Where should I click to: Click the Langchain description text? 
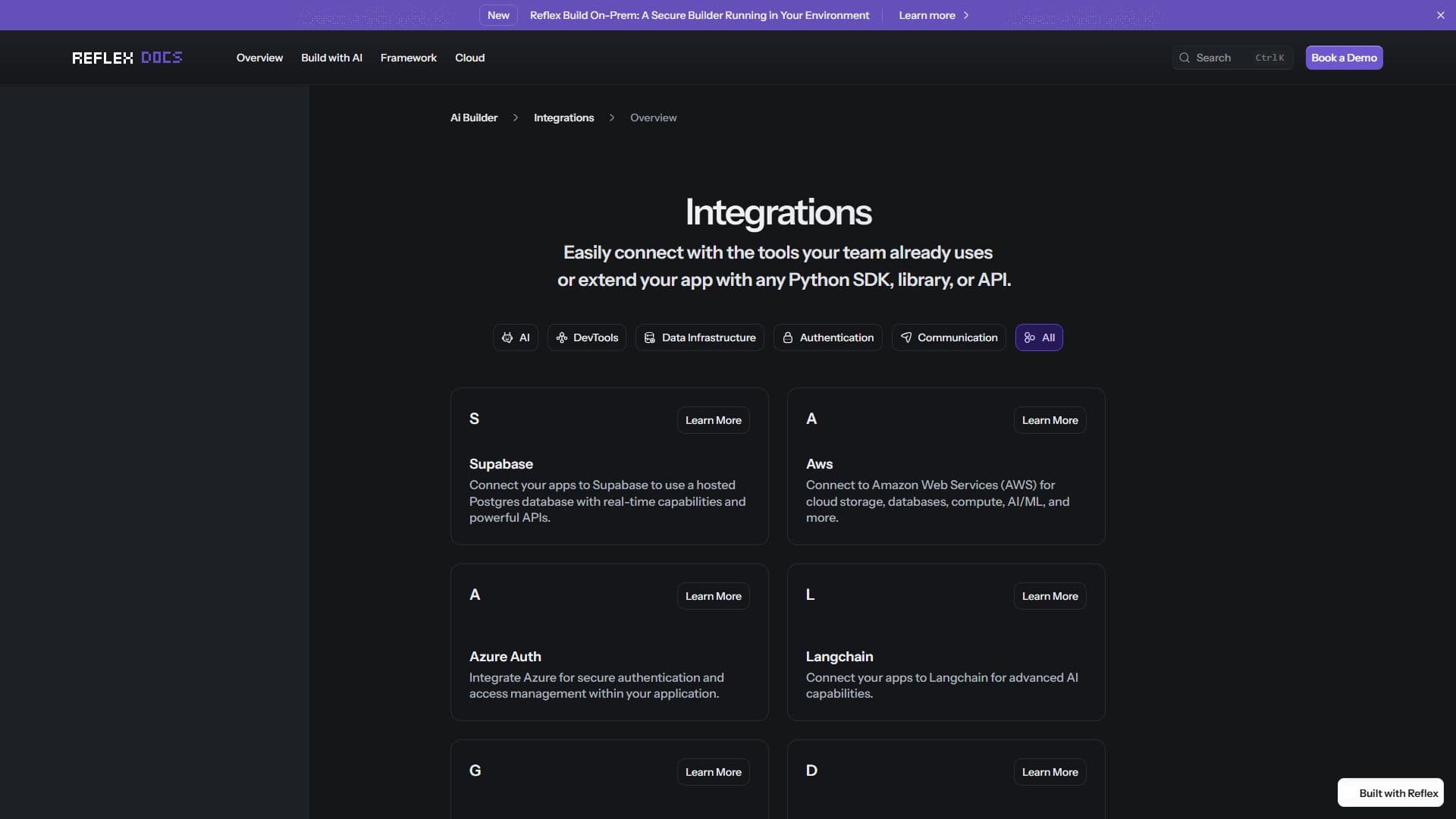[x=942, y=686]
